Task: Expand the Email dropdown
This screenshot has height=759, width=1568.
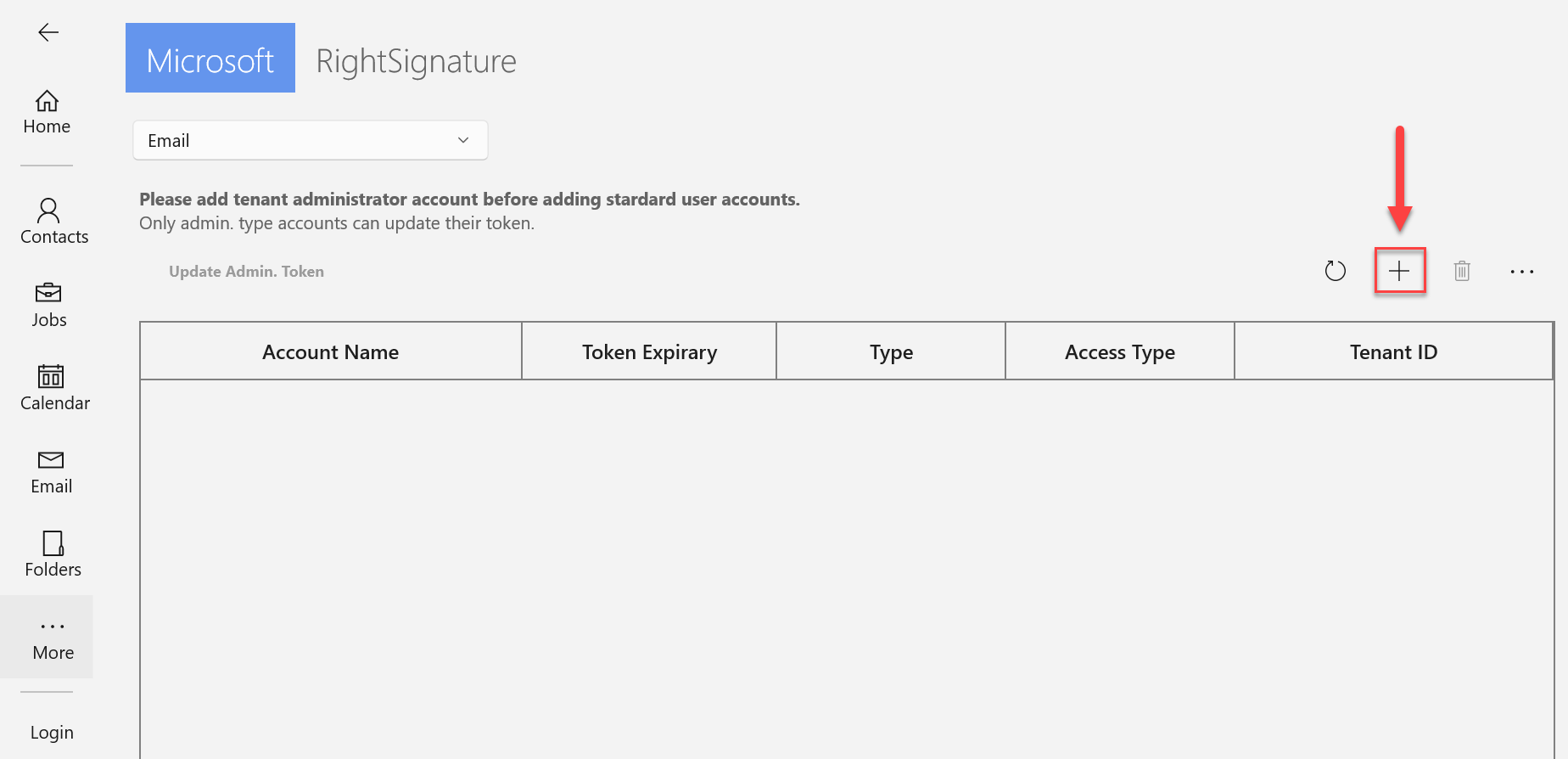Action: pyautogui.click(x=311, y=140)
